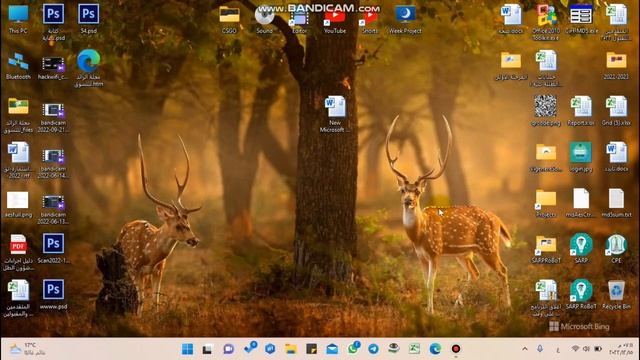Select the This PC desktop icon
This screenshot has width=640, height=360.
(18, 18)
